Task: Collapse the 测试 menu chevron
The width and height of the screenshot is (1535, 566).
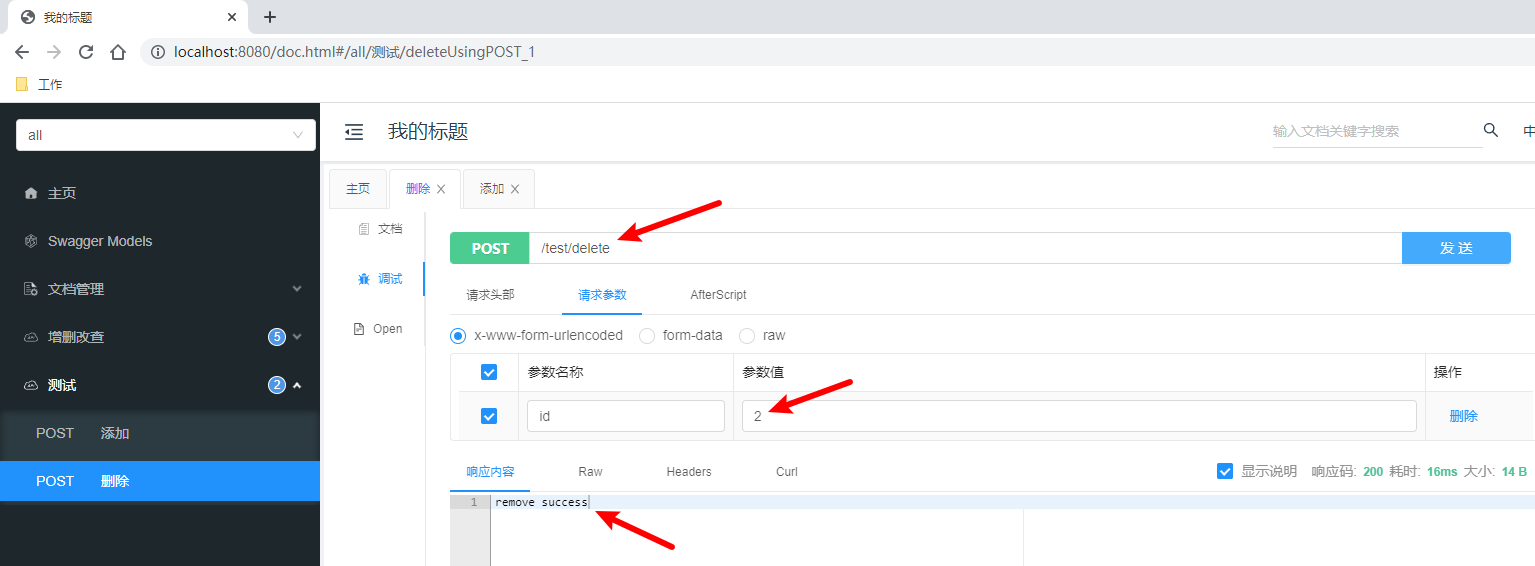Action: (297, 385)
